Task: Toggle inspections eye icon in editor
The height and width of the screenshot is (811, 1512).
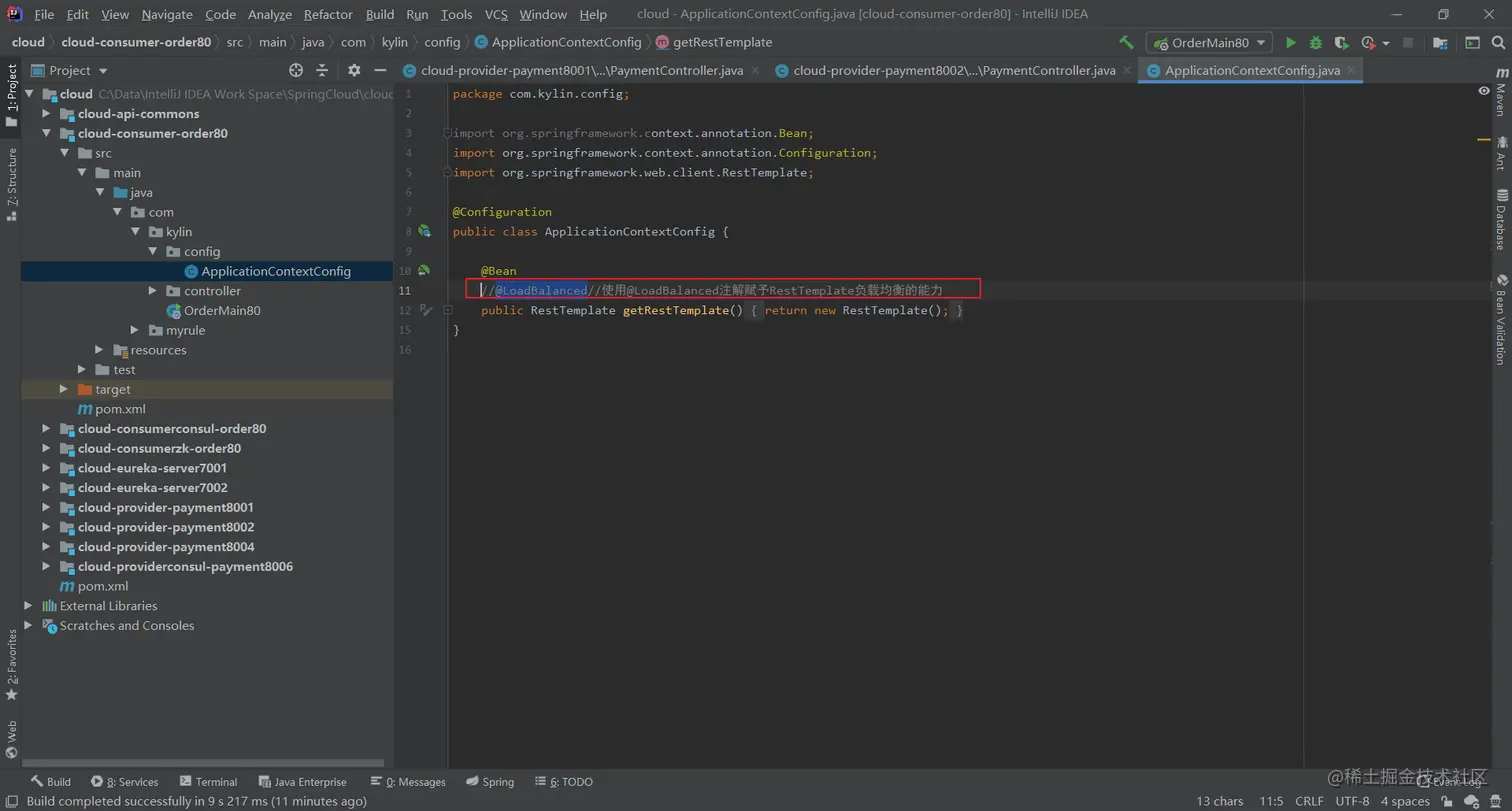Action: (1484, 90)
